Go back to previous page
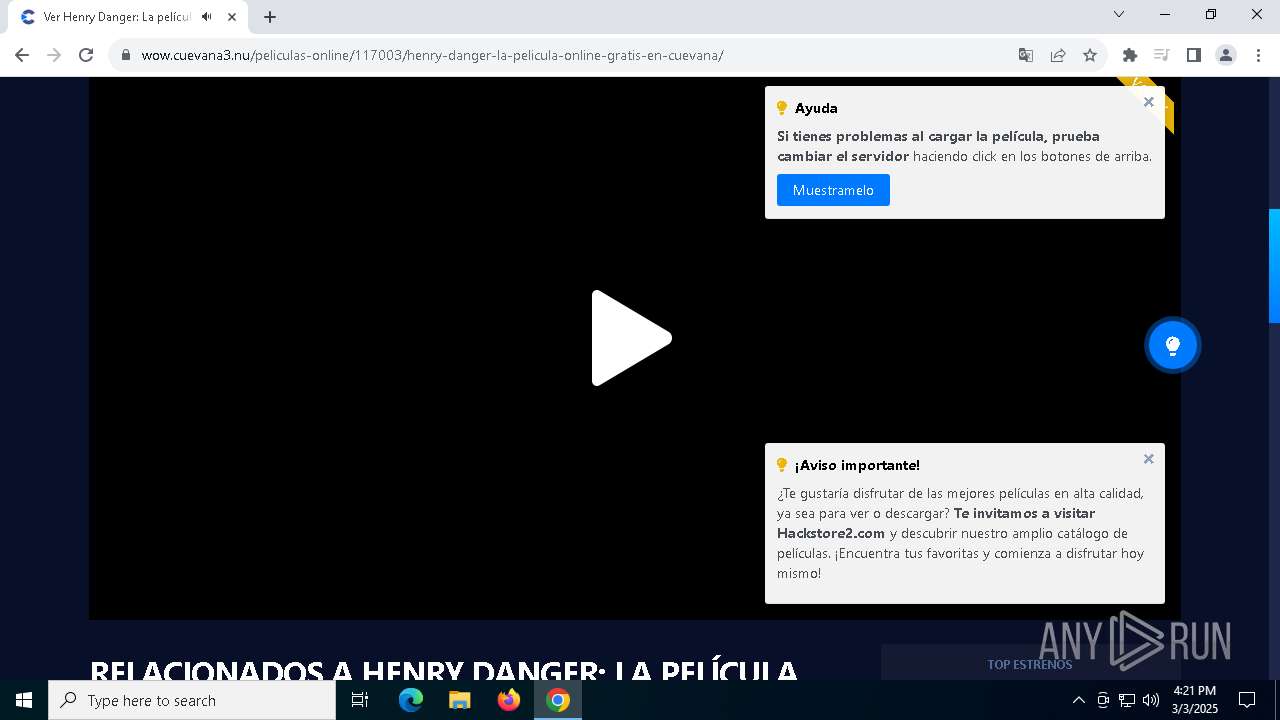The height and width of the screenshot is (720, 1280). point(22,55)
